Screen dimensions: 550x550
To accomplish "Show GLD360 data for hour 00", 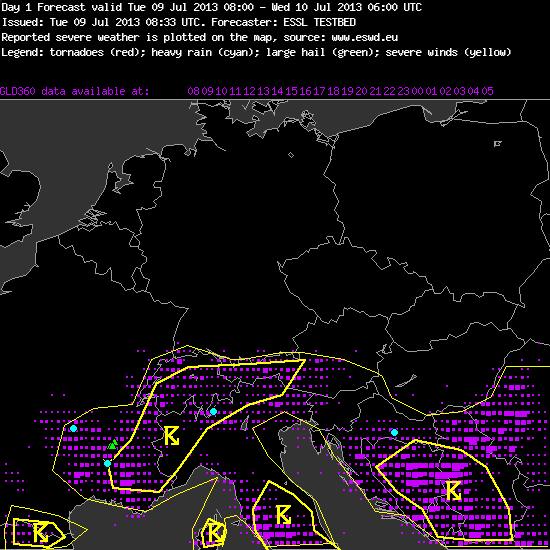I will tap(417, 91).
